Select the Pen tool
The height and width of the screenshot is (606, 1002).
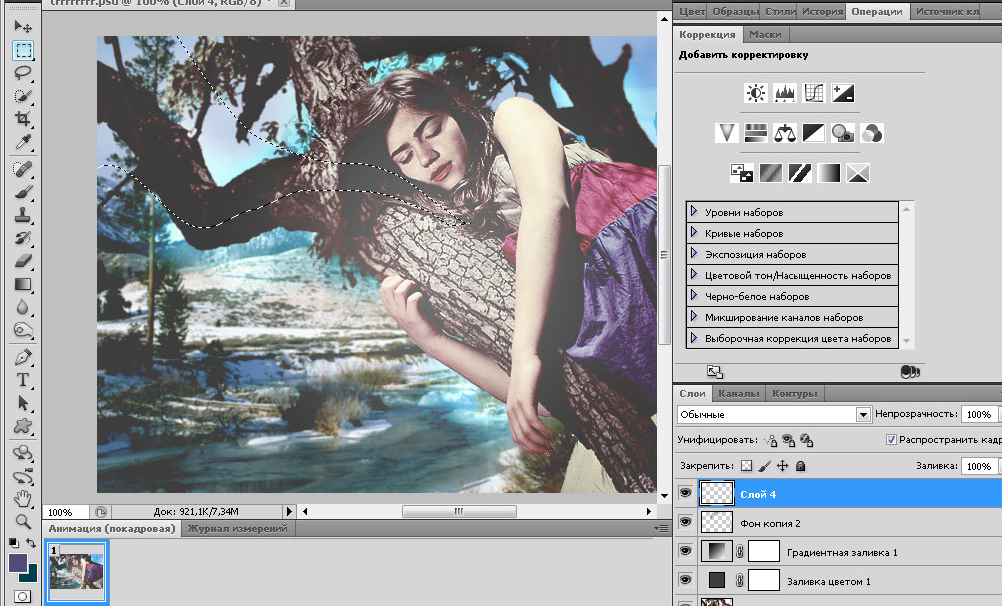coord(22,357)
